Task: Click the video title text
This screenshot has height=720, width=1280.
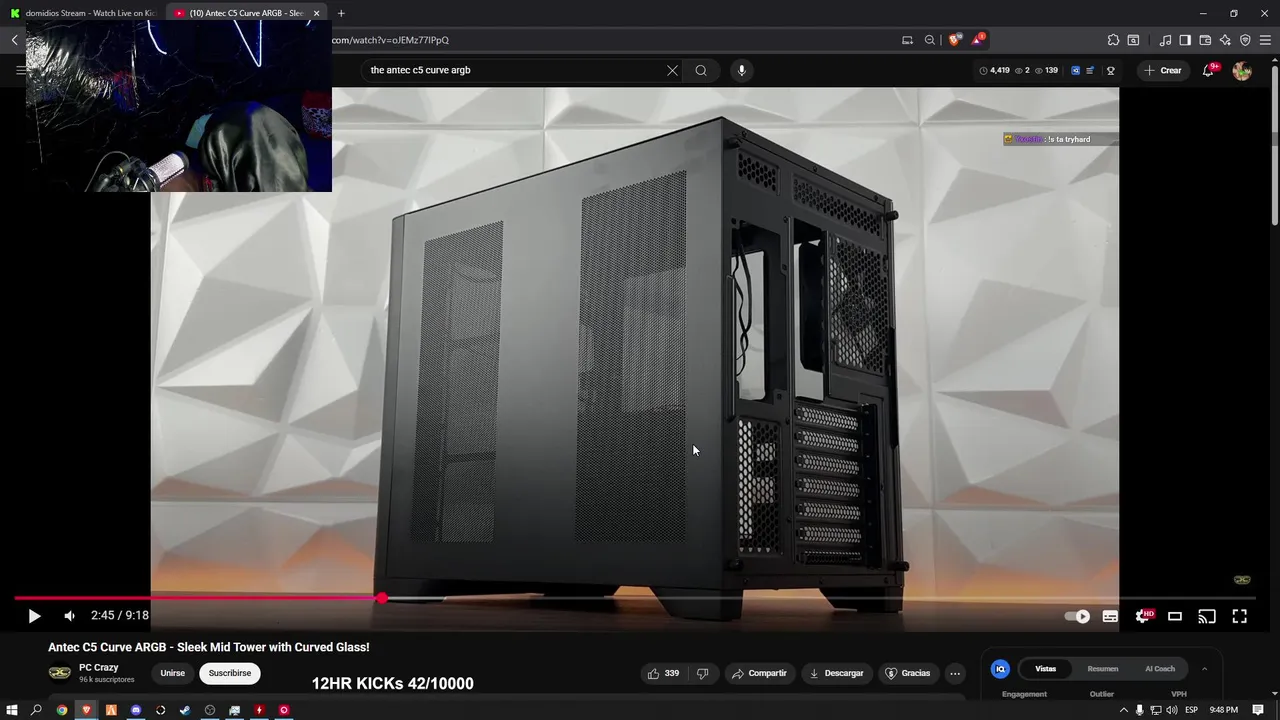Action: (x=209, y=647)
